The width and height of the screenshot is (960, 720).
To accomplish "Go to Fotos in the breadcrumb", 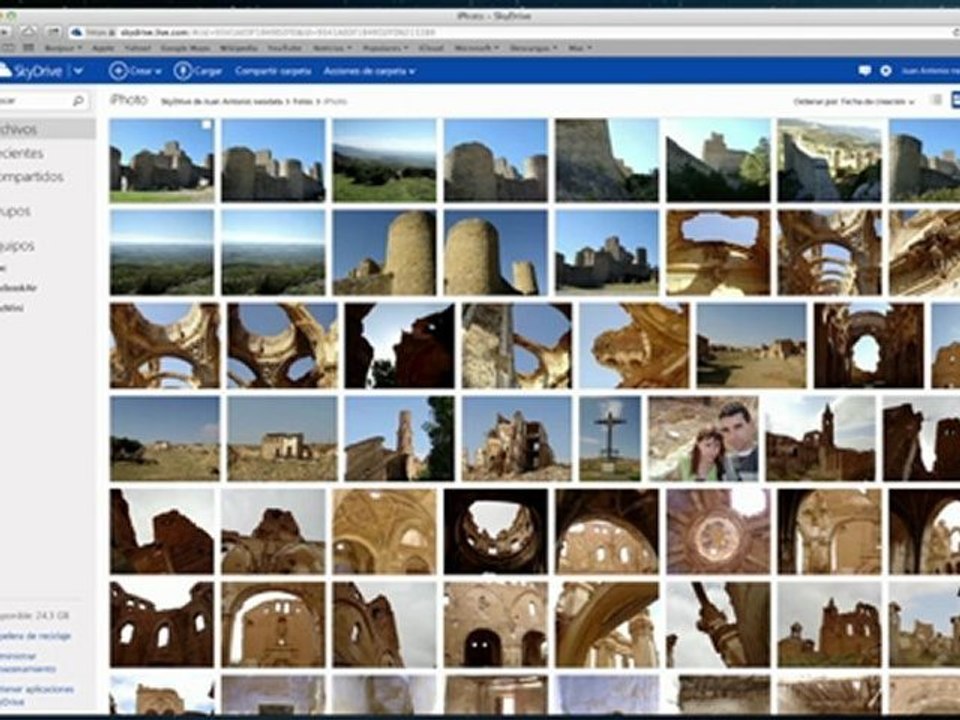I will tap(302, 102).
